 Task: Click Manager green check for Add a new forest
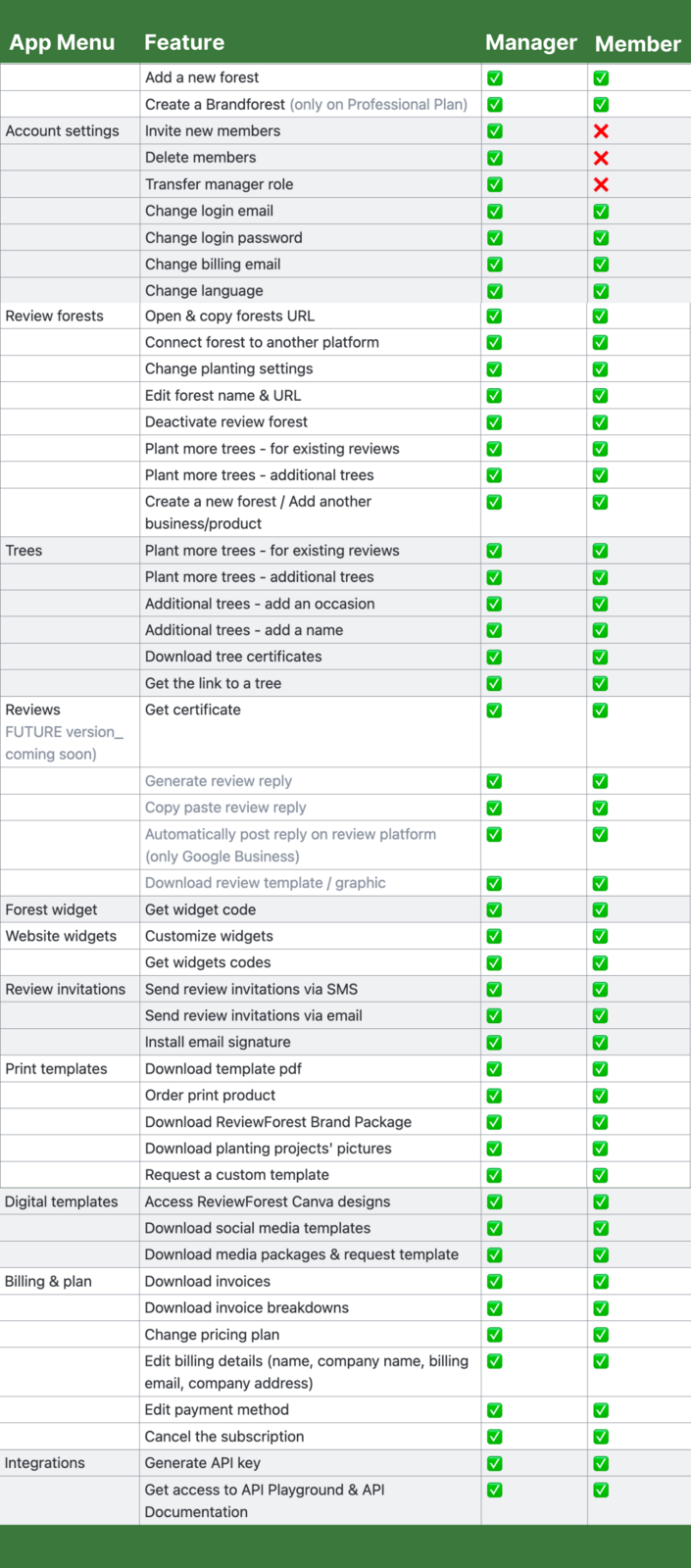pos(495,77)
